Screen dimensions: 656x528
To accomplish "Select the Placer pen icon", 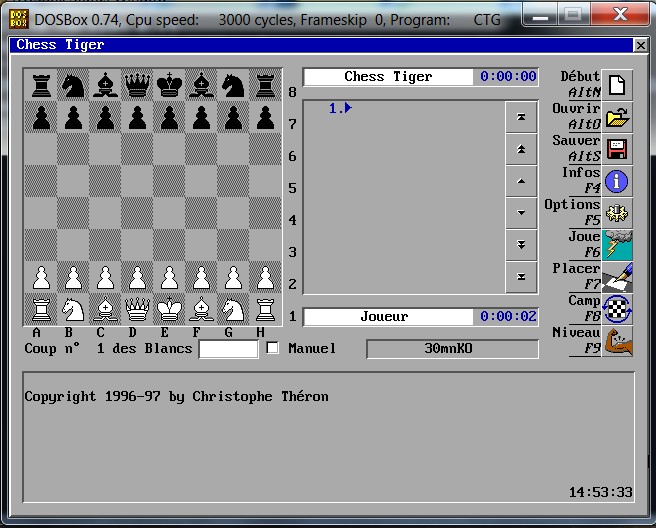I will pos(617,277).
